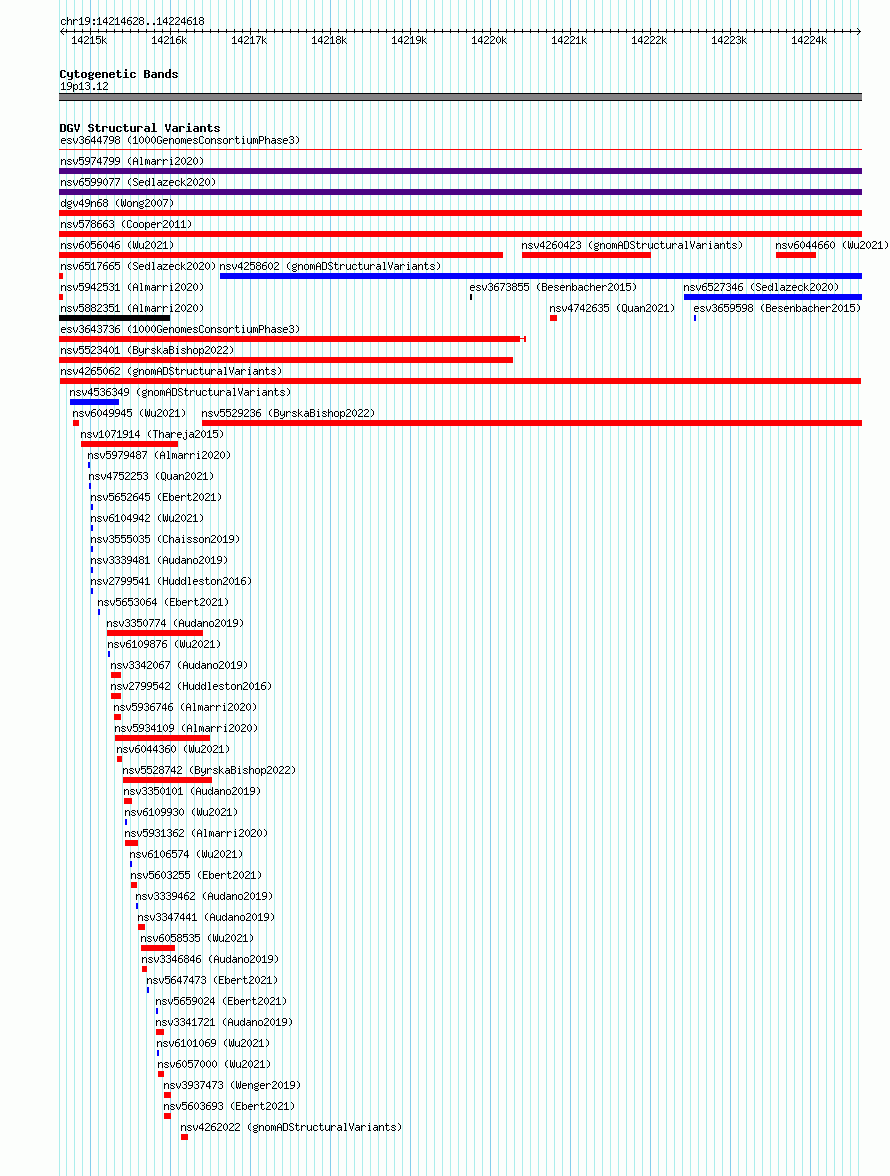Open nsv6106574 (Wu2021) label

pos(186,854)
